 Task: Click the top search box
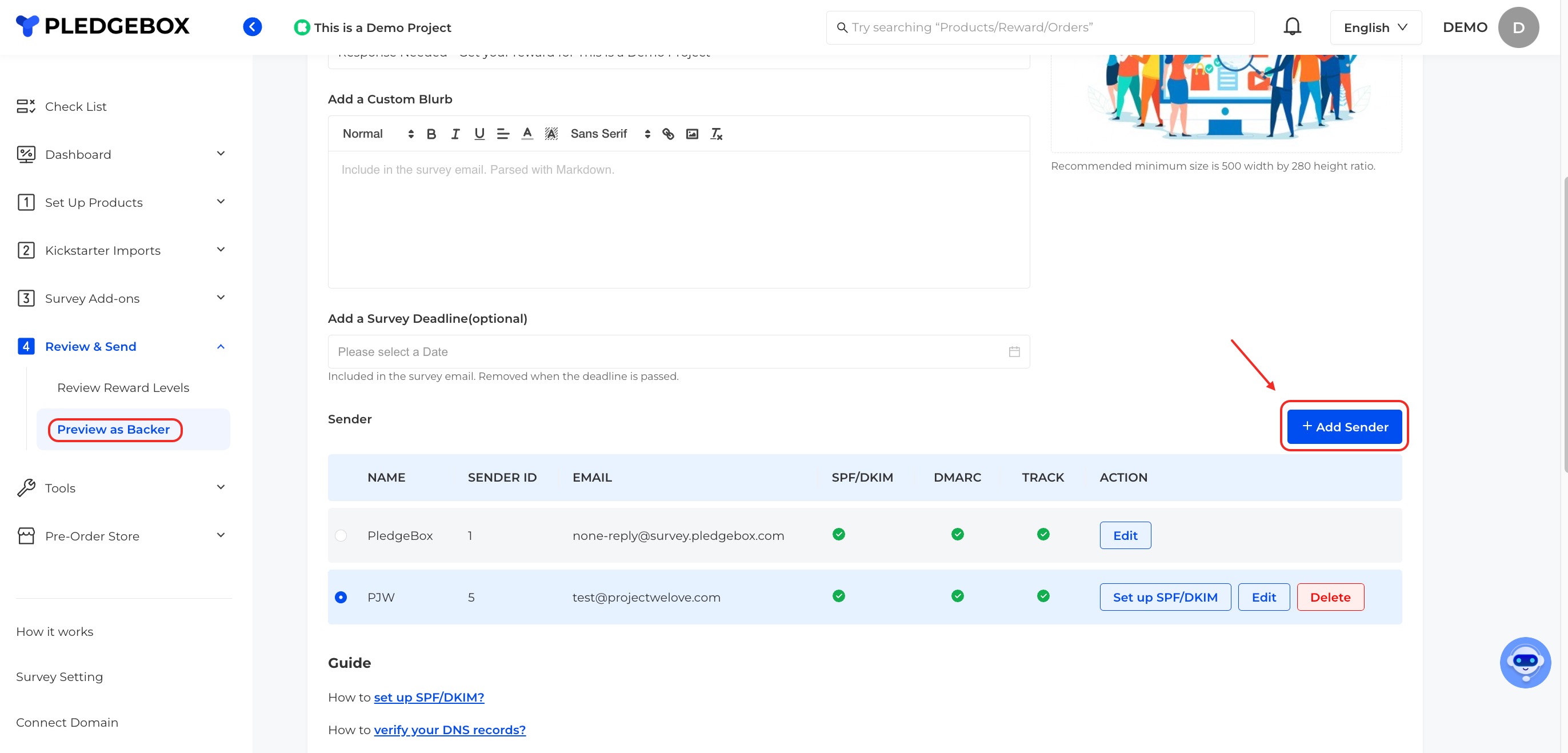pyautogui.click(x=1039, y=27)
